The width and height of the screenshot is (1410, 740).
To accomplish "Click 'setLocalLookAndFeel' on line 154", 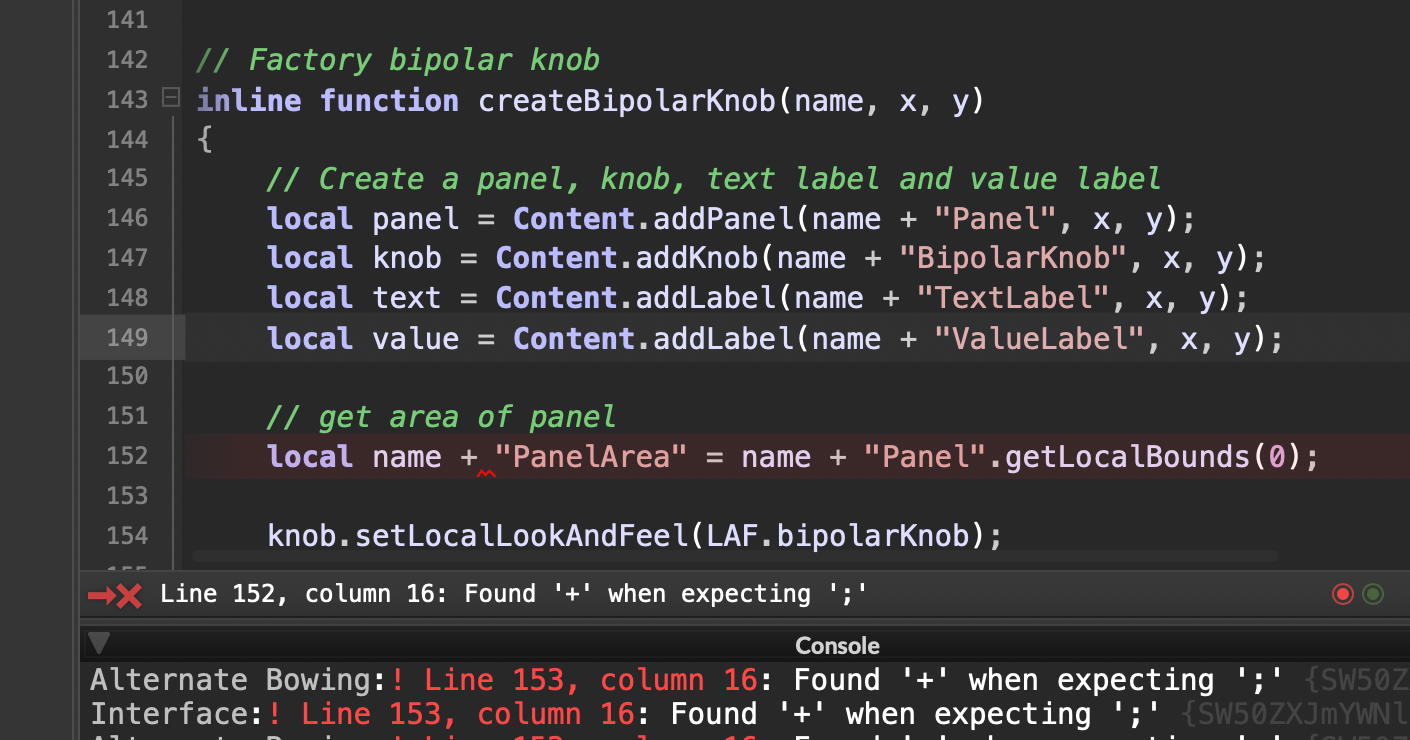I will click(x=522, y=536).
